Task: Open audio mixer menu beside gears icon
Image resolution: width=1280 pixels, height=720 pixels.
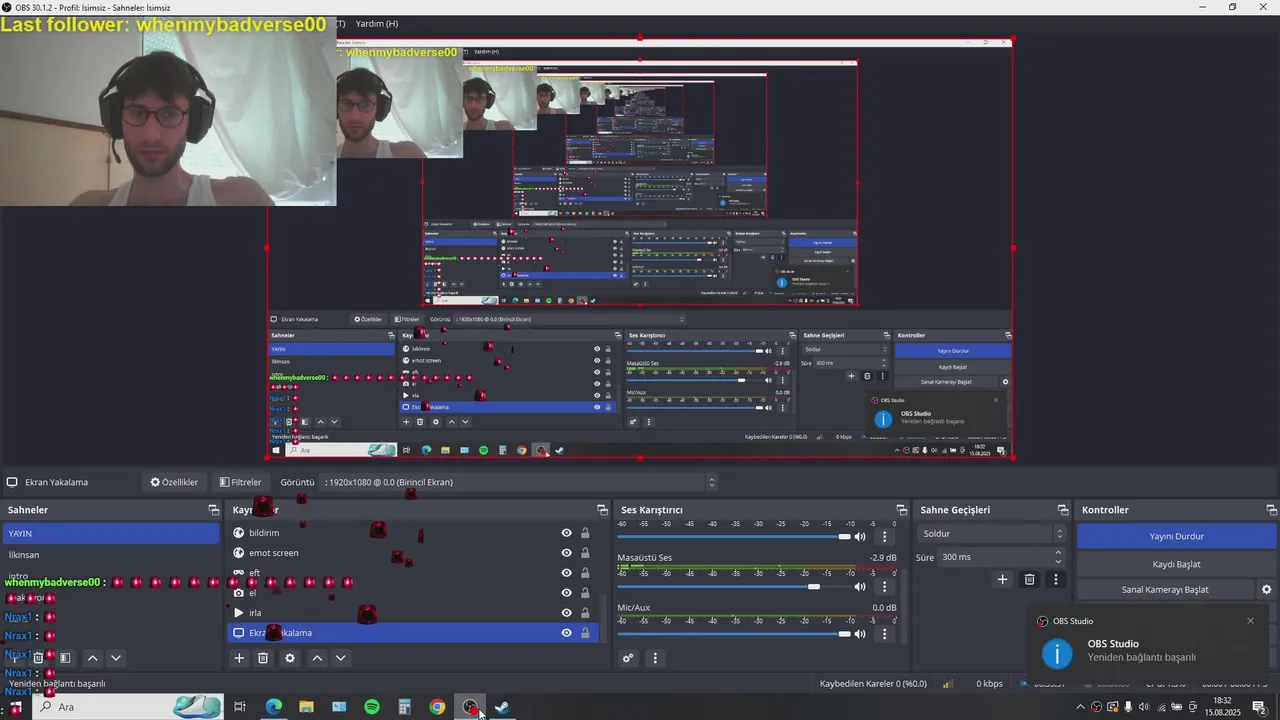Action: click(x=655, y=658)
